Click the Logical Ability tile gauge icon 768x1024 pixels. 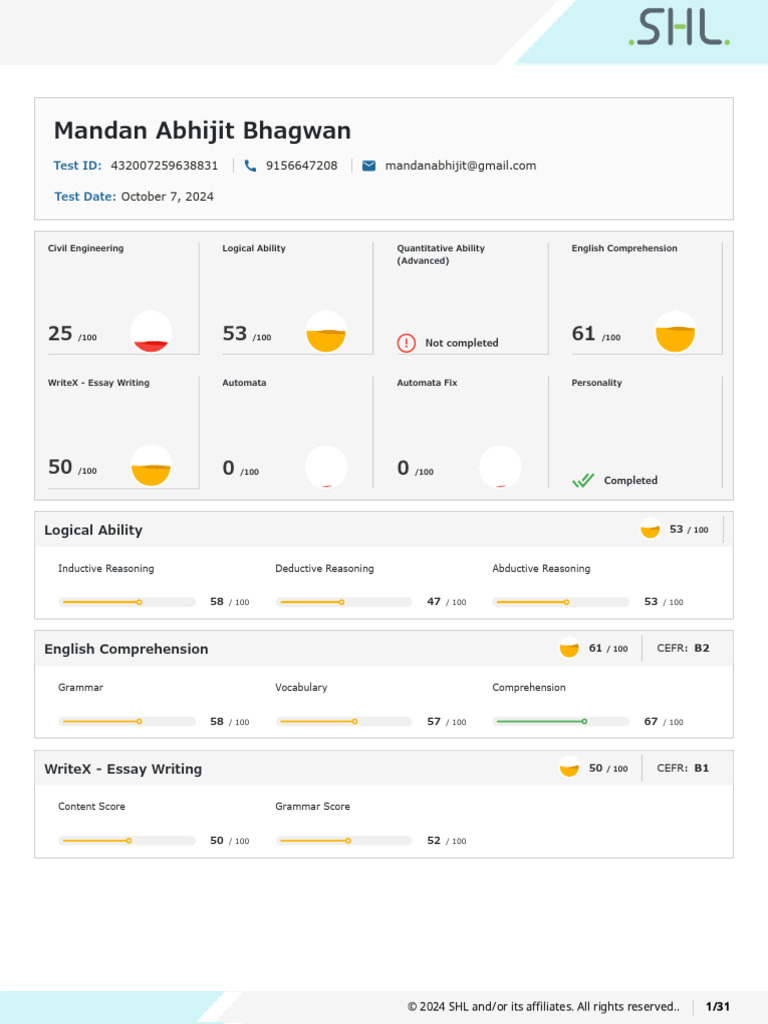[326, 332]
